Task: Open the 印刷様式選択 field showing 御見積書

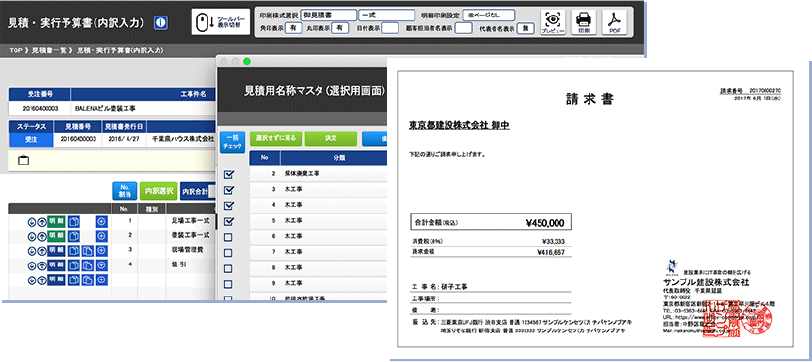Action: click(x=328, y=15)
